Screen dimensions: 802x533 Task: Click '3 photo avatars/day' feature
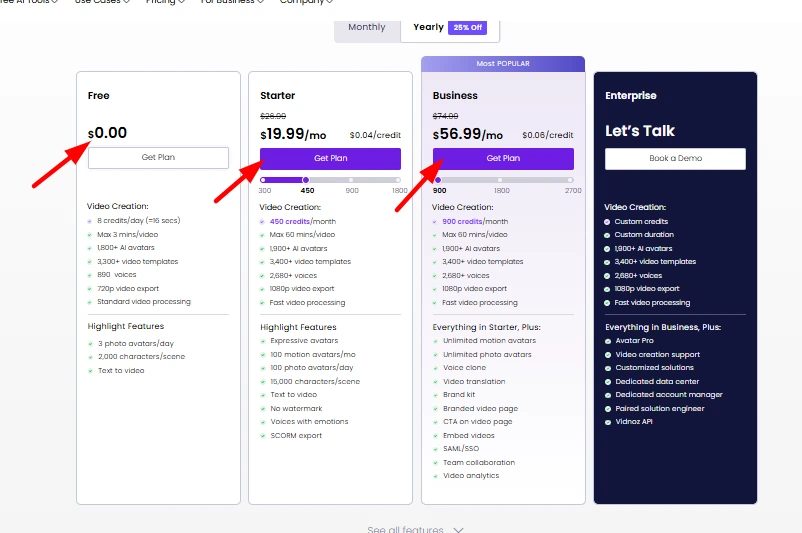(136, 344)
